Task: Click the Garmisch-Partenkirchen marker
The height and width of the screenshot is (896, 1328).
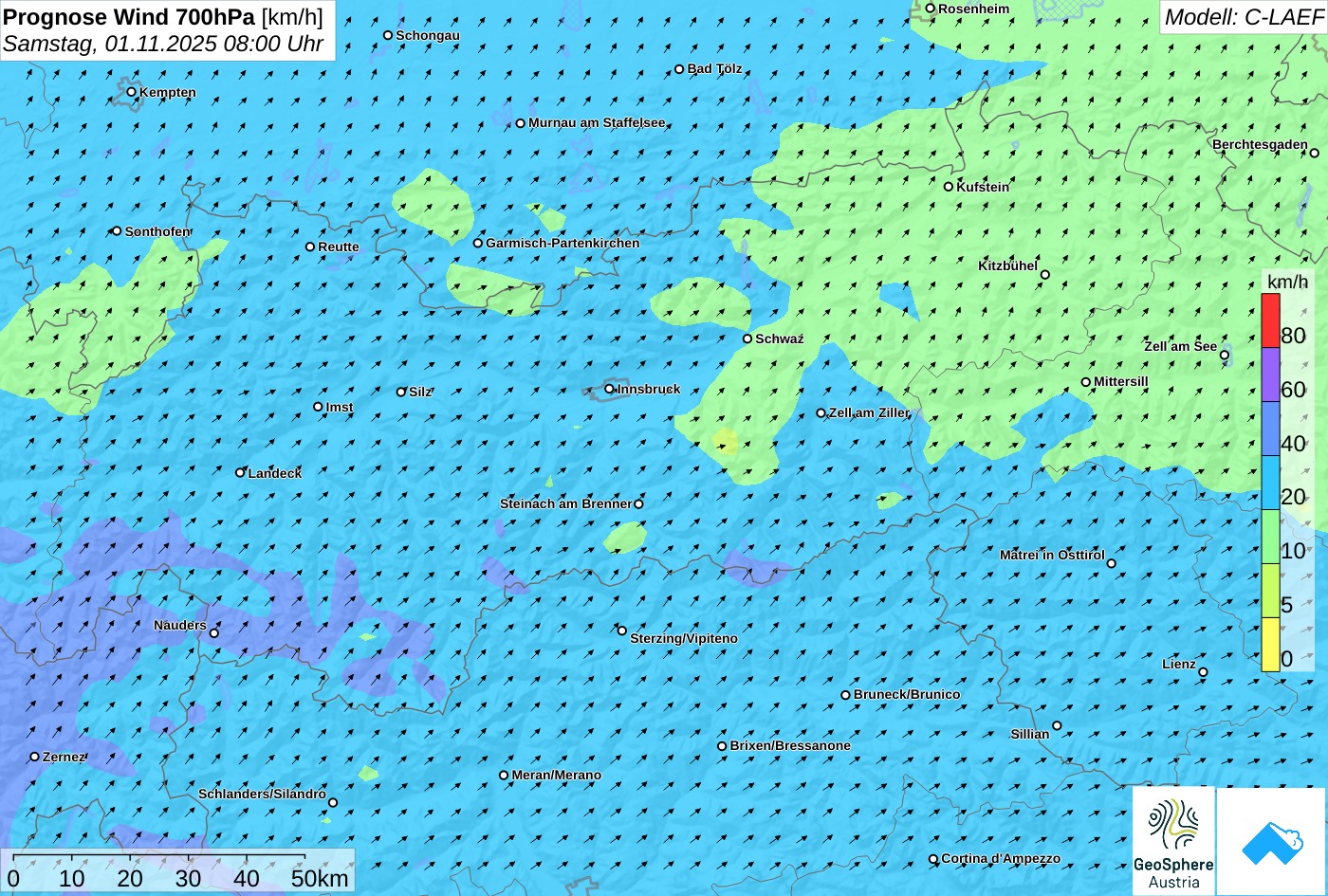Action: point(477,243)
